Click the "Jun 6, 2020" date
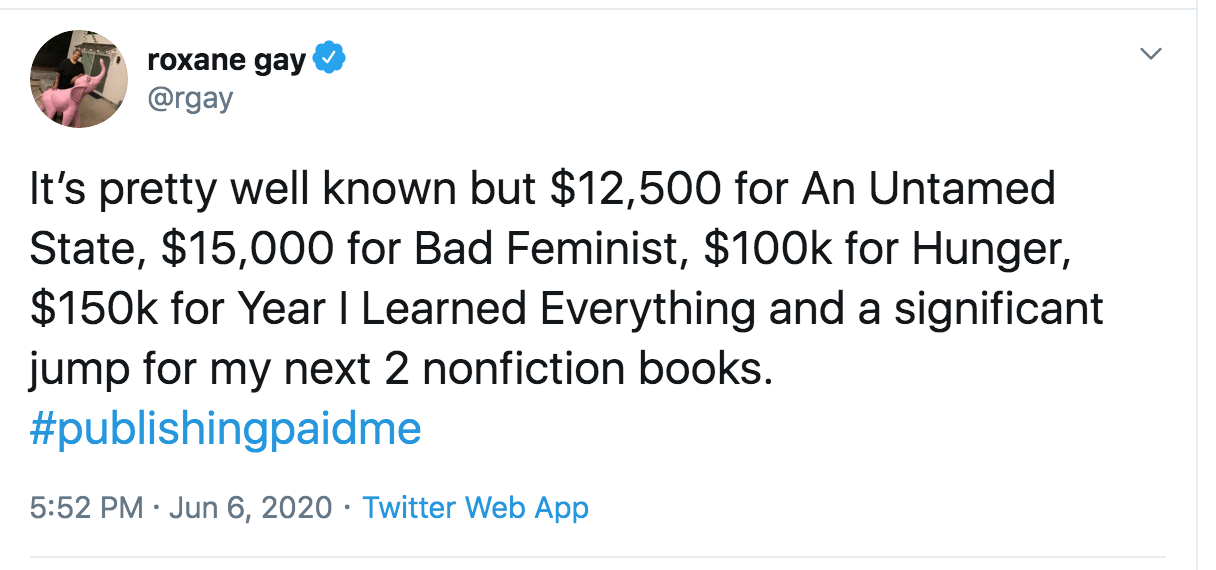The height and width of the screenshot is (570, 1216). click(250, 508)
